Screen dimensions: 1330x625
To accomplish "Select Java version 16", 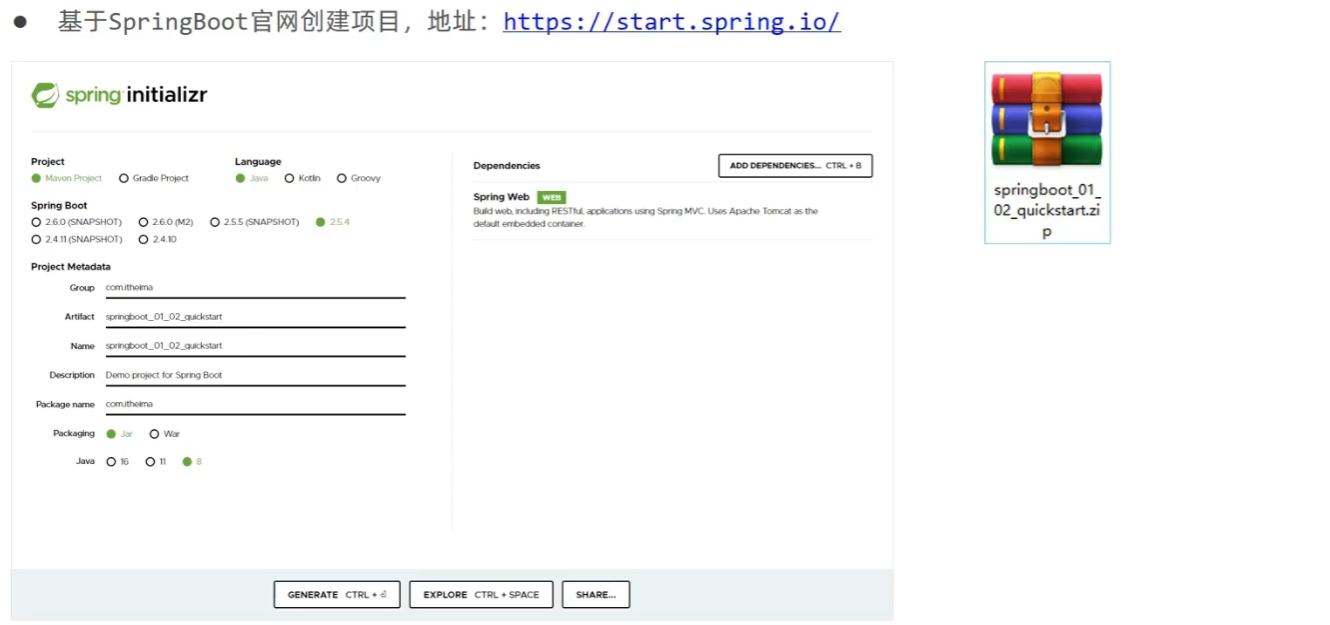I will tap(111, 462).
